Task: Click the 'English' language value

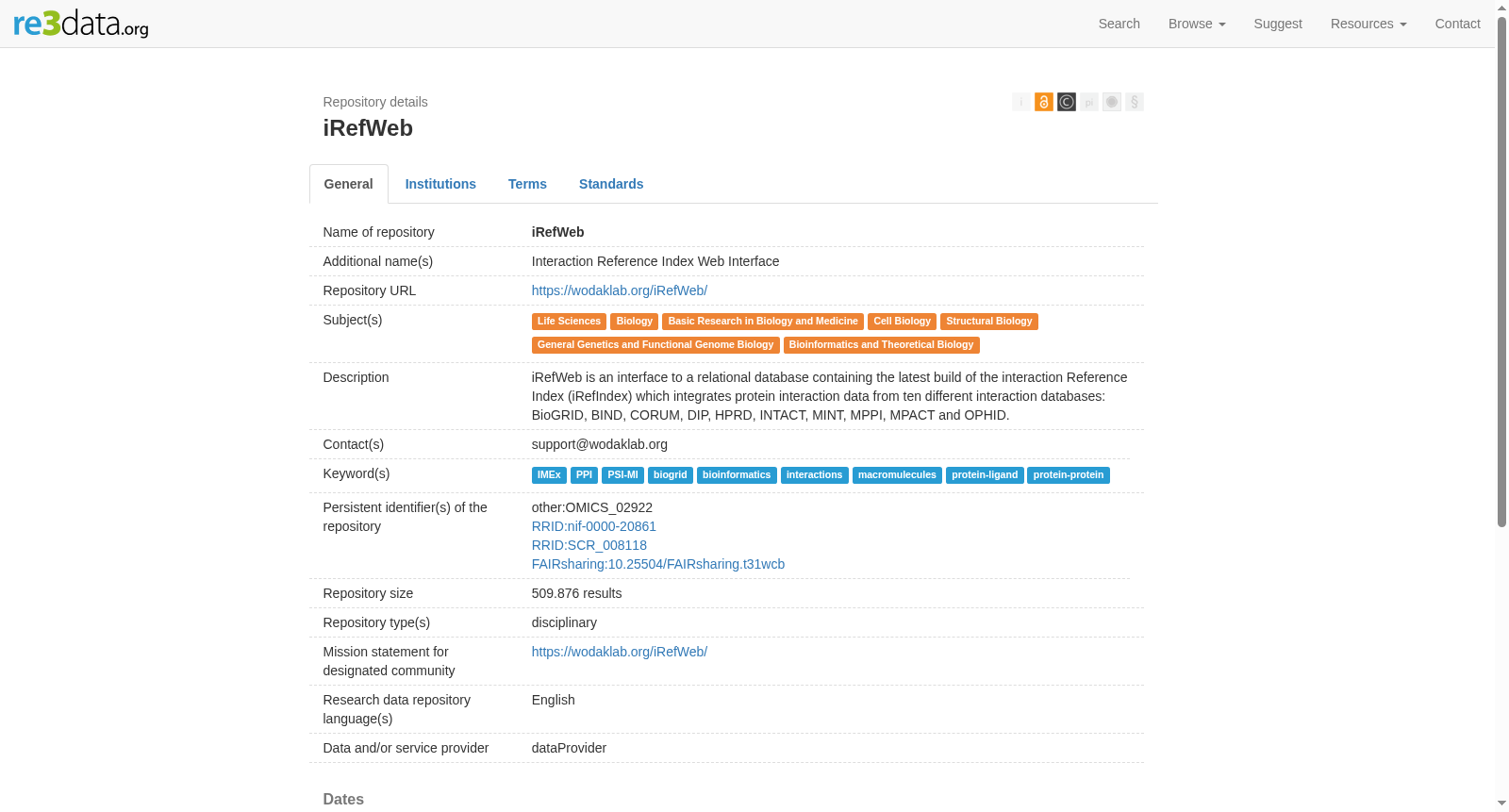Action: (x=554, y=700)
